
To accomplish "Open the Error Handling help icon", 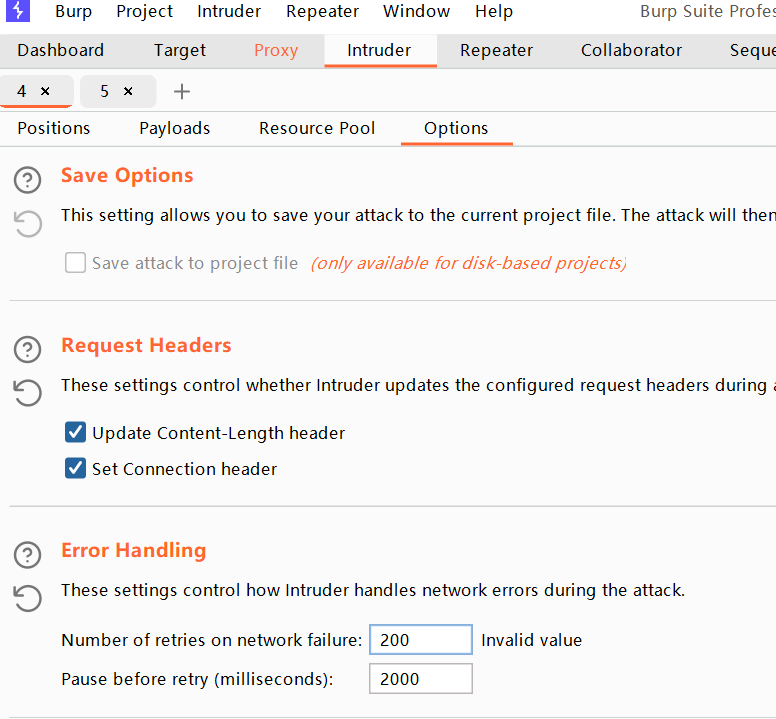I will [27, 555].
